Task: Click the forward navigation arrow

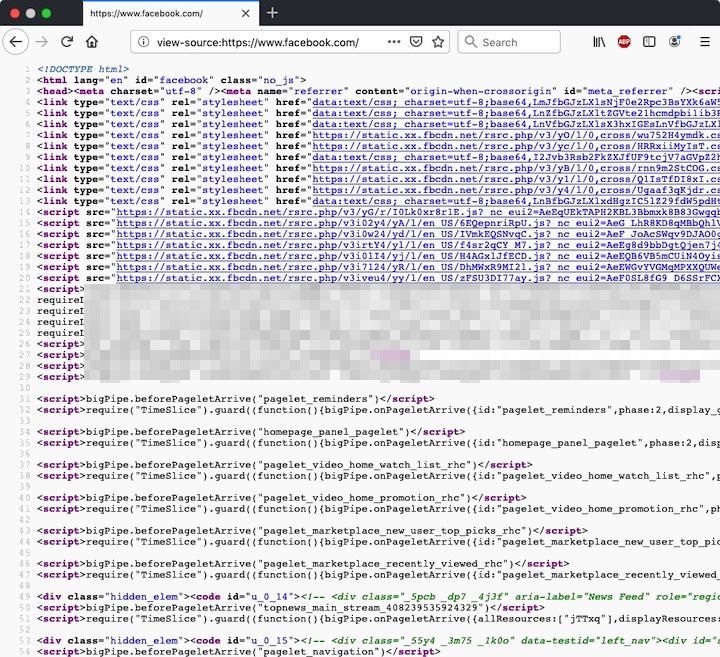Action: click(42, 42)
